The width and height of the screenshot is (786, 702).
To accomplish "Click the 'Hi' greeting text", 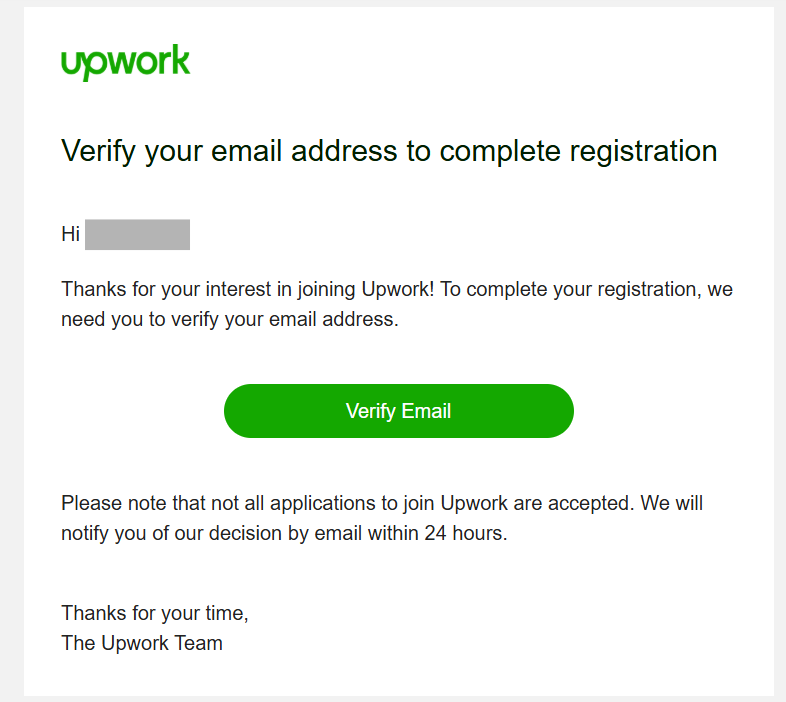I will click(x=71, y=234).
